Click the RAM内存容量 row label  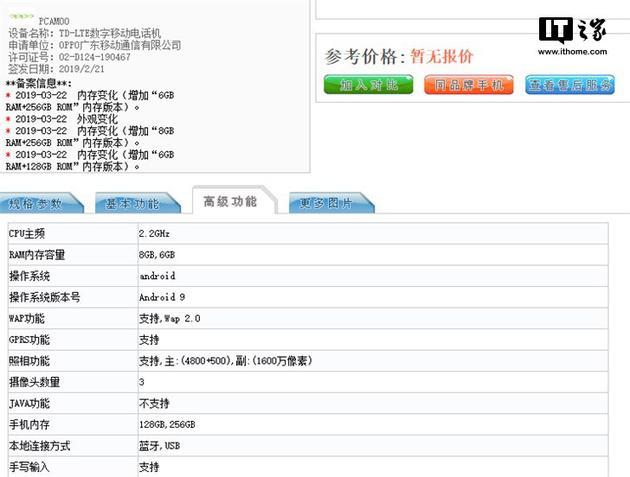tap(37, 255)
